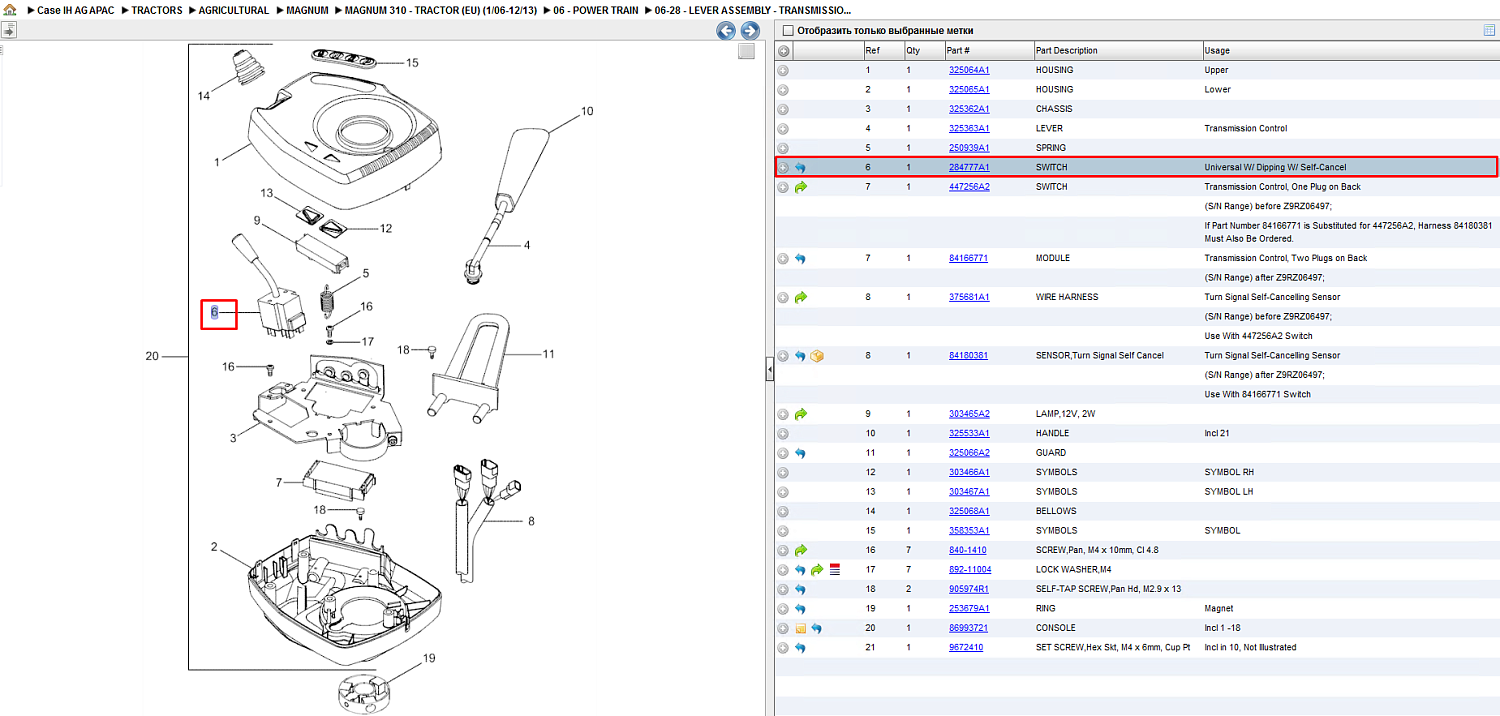Click the square icon at diagram top-right
Image resolution: width=1500 pixels, height=716 pixels.
746,52
